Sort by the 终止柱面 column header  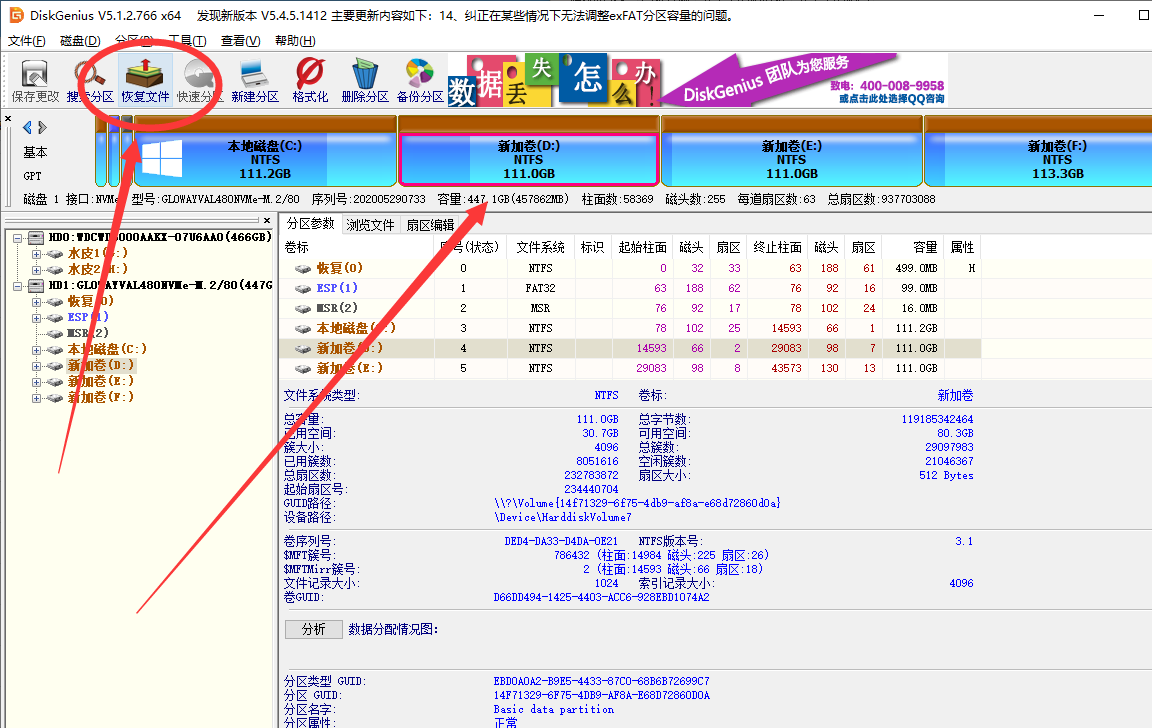pos(778,248)
